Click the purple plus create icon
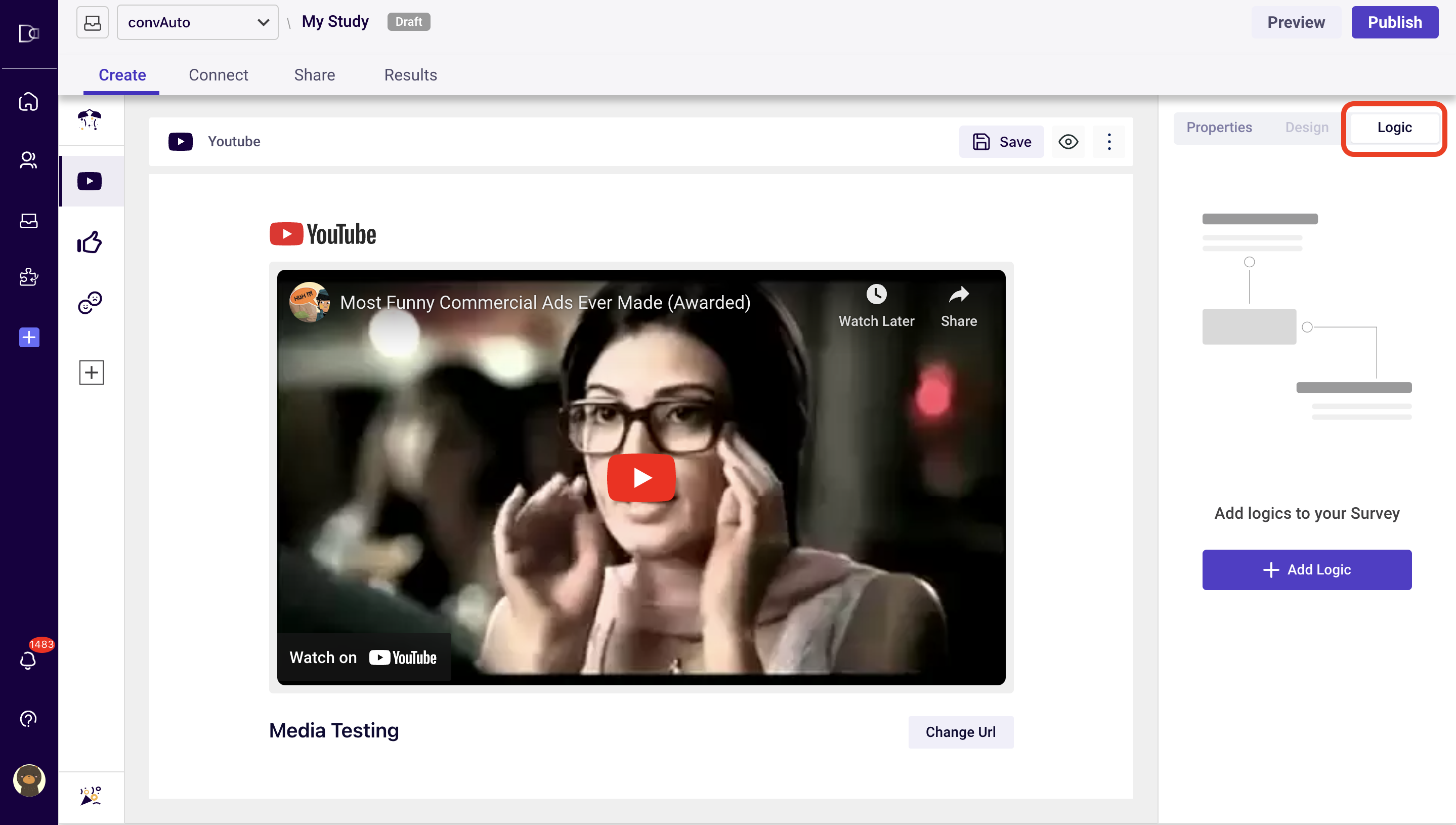 (x=29, y=337)
